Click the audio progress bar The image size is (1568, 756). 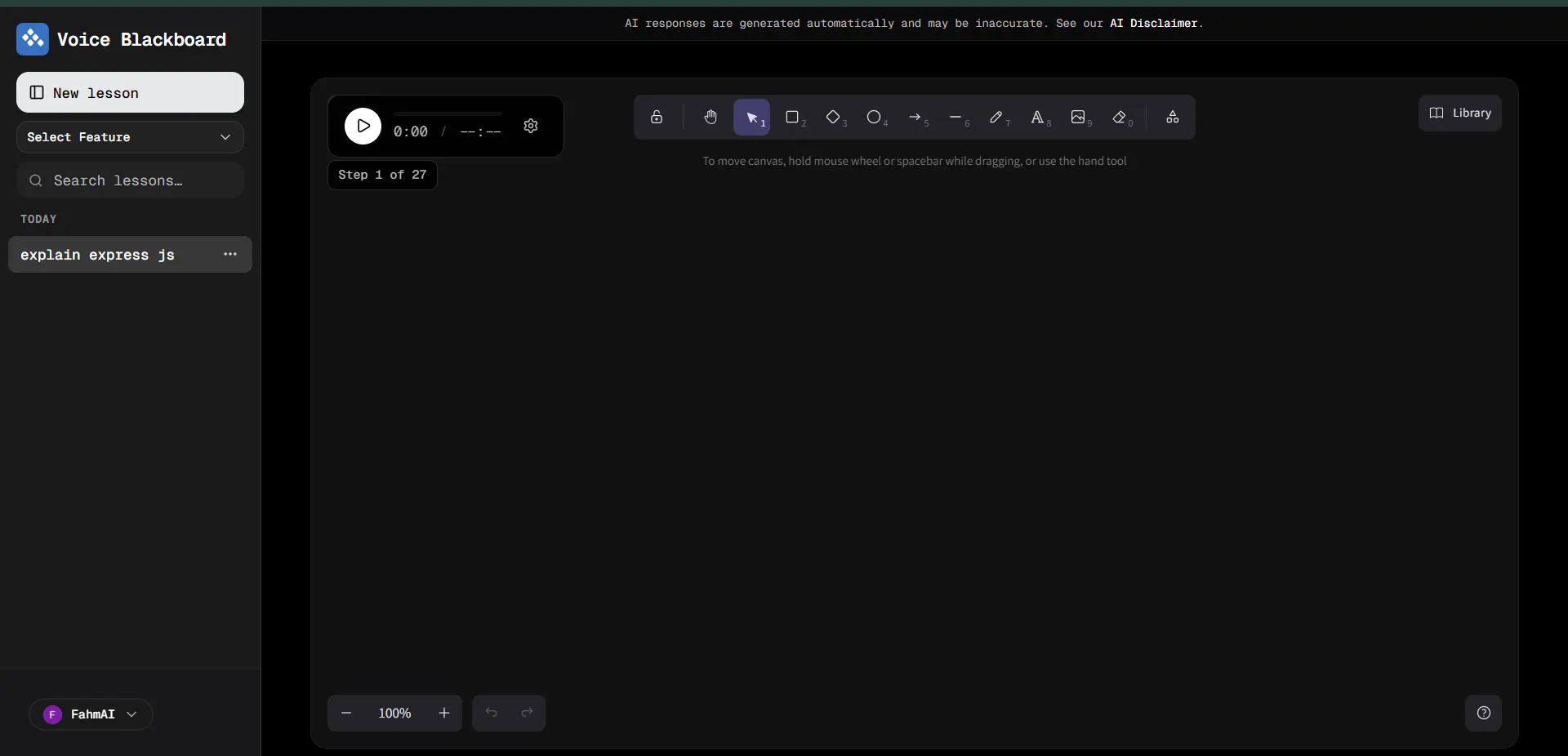(x=448, y=114)
